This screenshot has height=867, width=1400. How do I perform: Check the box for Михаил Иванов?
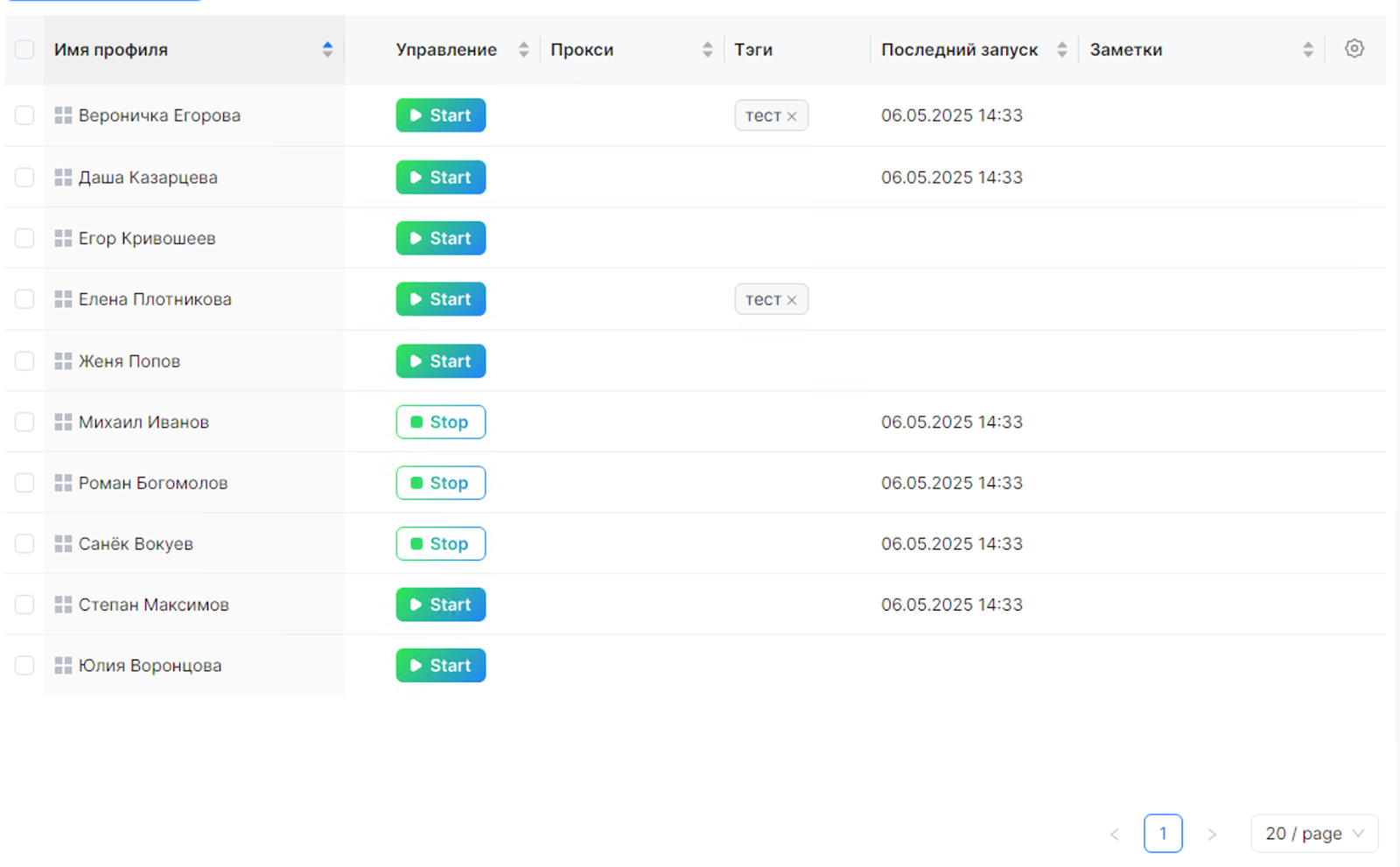(24, 422)
